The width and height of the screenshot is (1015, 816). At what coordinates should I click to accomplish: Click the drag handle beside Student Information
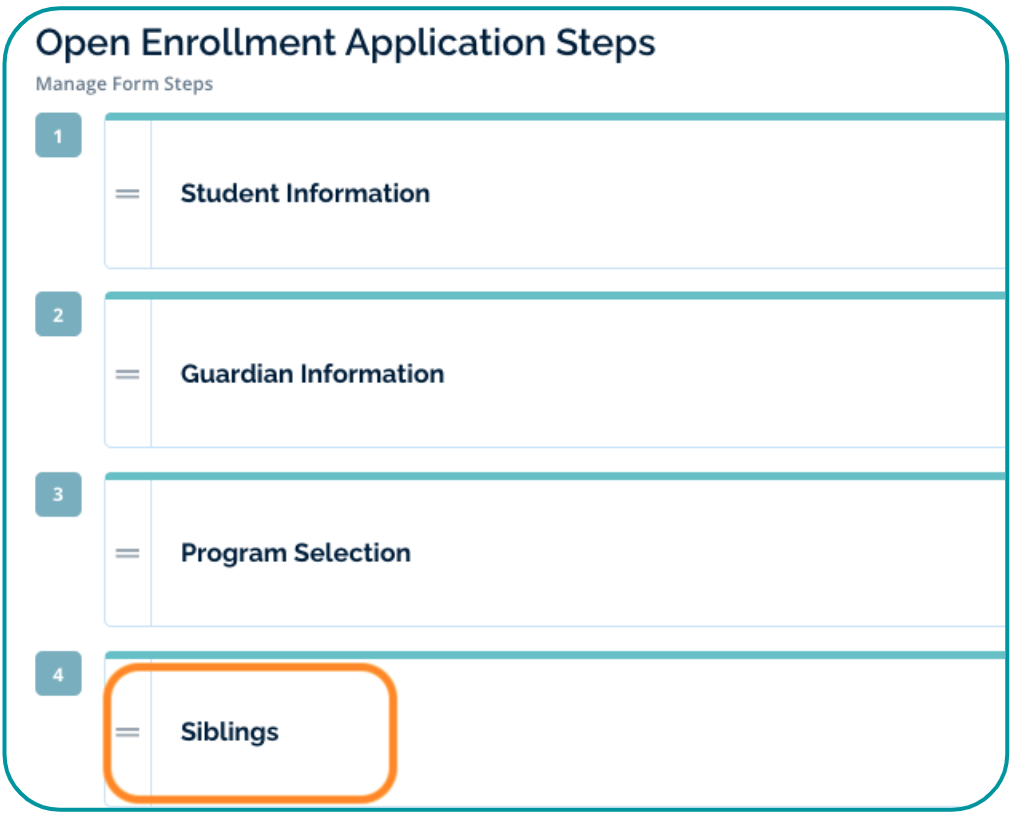[x=127, y=194]
